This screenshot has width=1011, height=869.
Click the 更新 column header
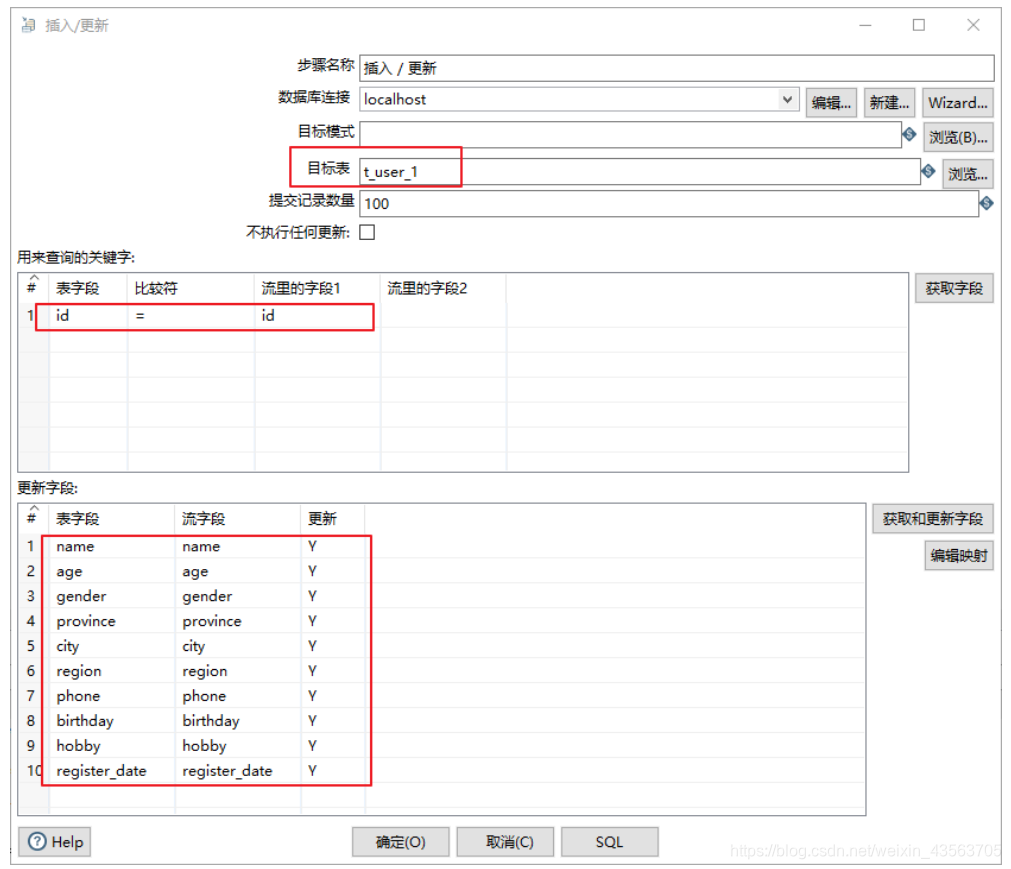point(333,518)
